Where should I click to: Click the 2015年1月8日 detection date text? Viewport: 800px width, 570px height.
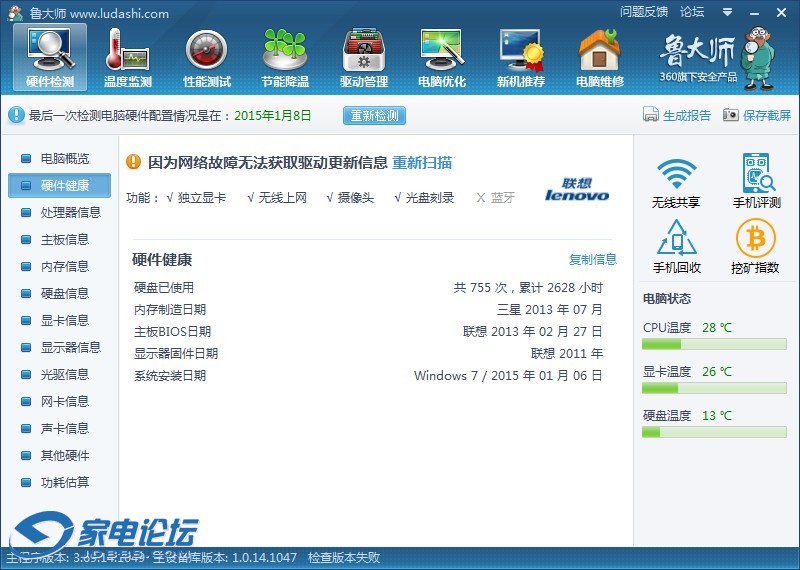(272, 115)
